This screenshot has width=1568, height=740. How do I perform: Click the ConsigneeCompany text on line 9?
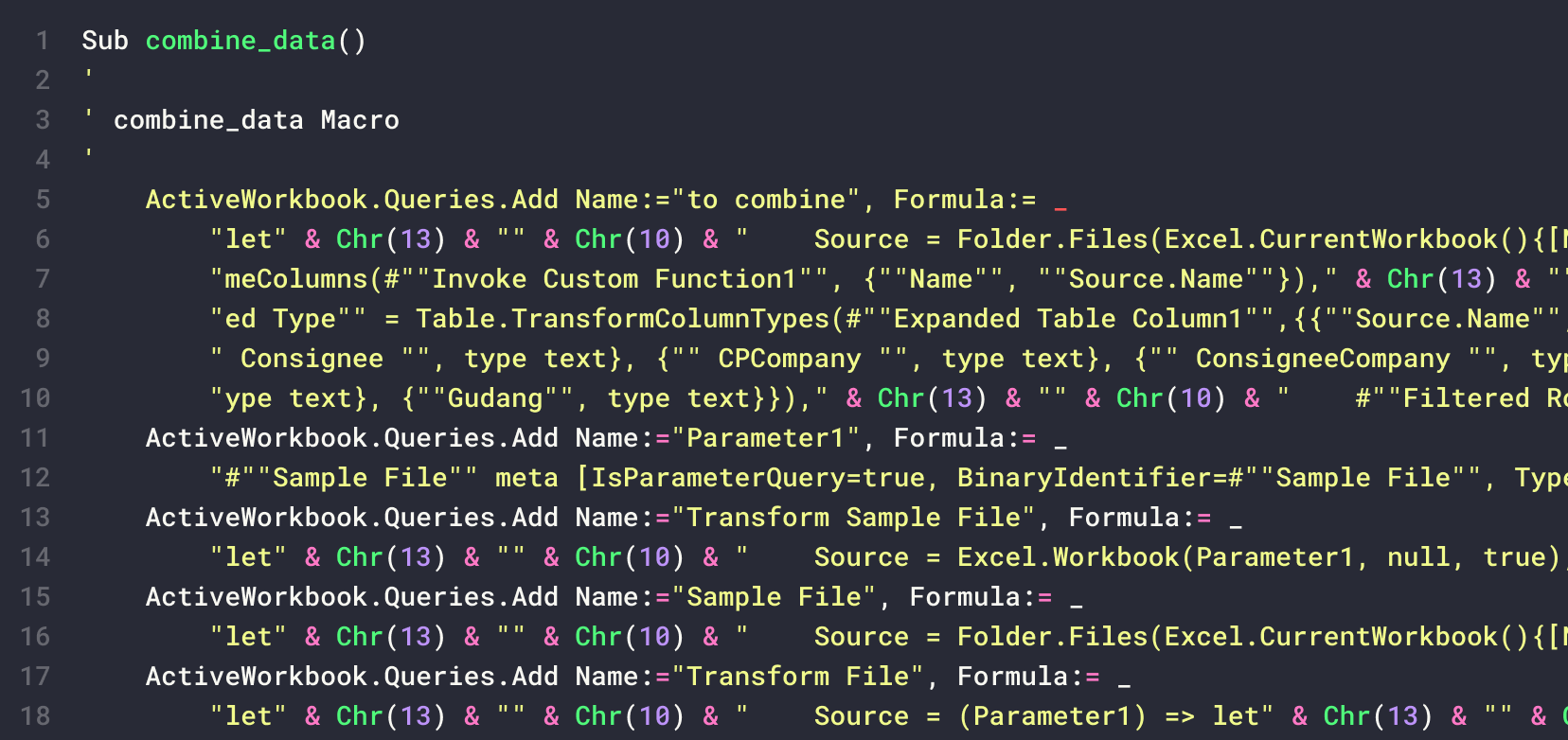tap(1322, 359)
